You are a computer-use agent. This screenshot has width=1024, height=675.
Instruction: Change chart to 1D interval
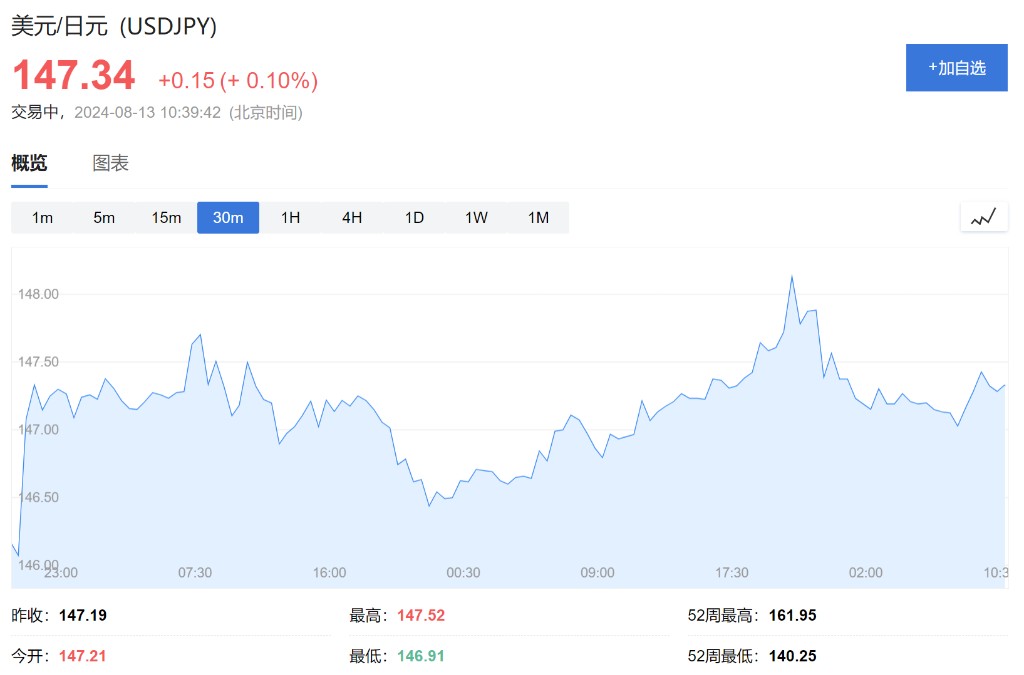414,218
